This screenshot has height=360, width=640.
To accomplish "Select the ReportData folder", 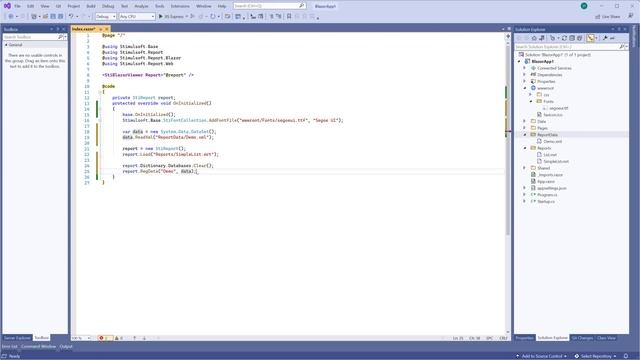I will [547, 135].
